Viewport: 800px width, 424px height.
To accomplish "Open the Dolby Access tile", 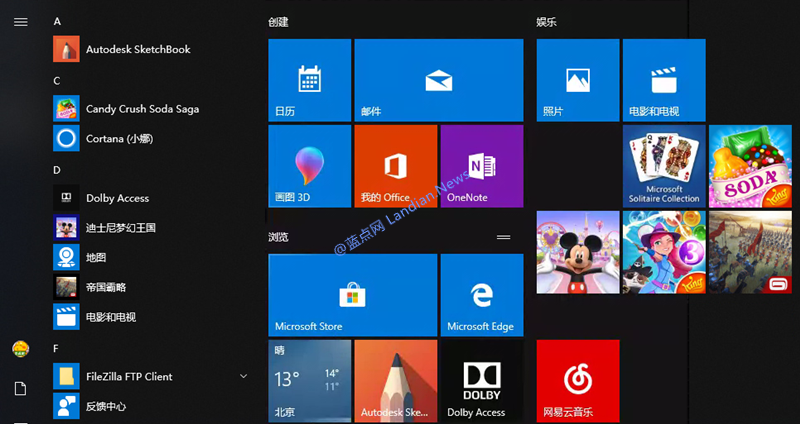I will (482, 381).
